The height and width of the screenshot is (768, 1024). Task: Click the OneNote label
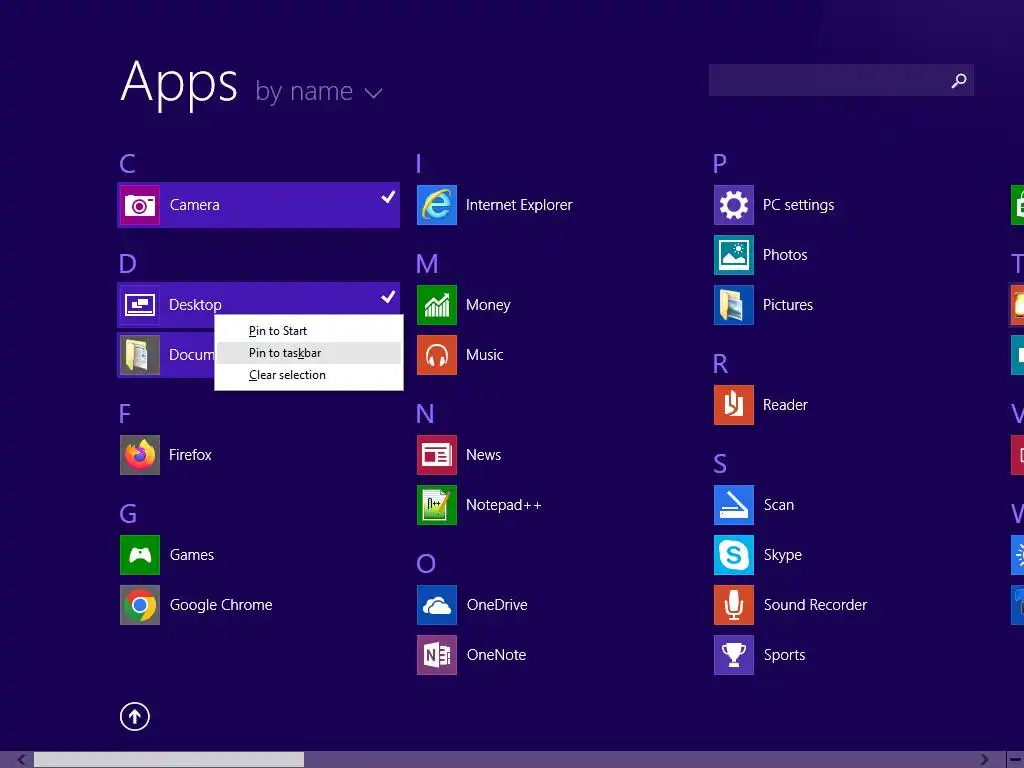tap(496, 655)
